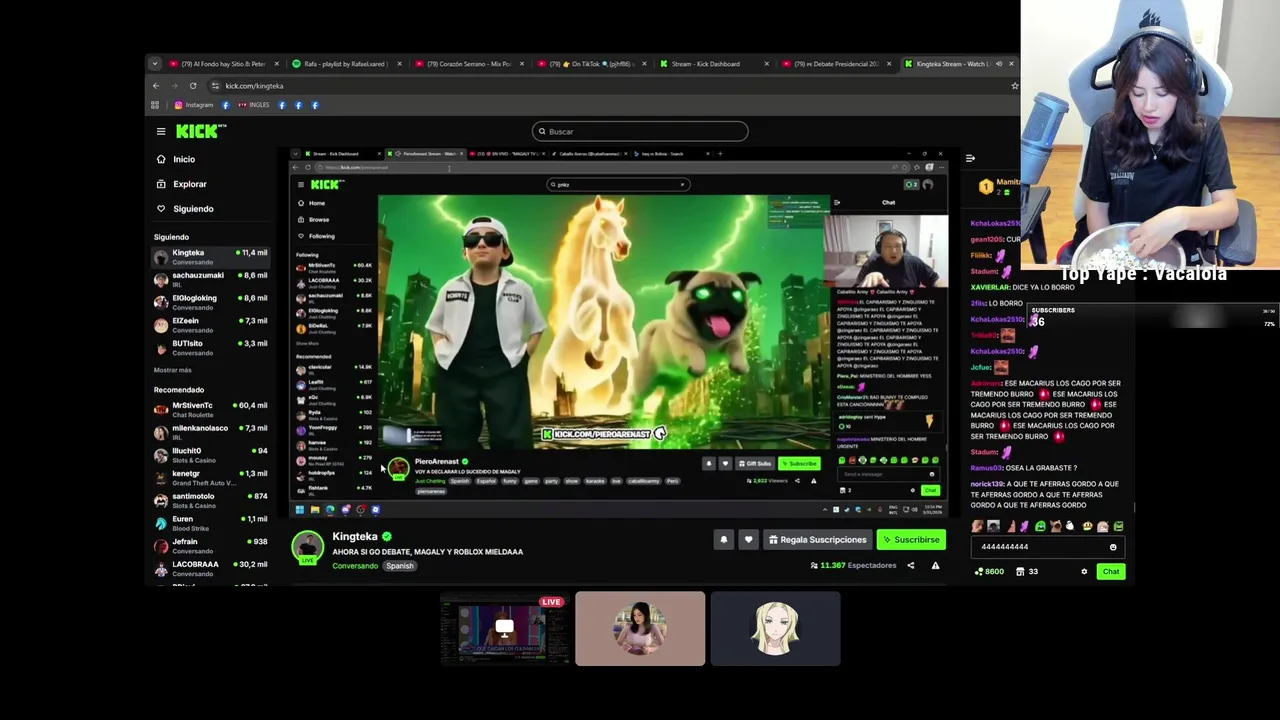Open Jefrain recommended channel

(211, 545)
